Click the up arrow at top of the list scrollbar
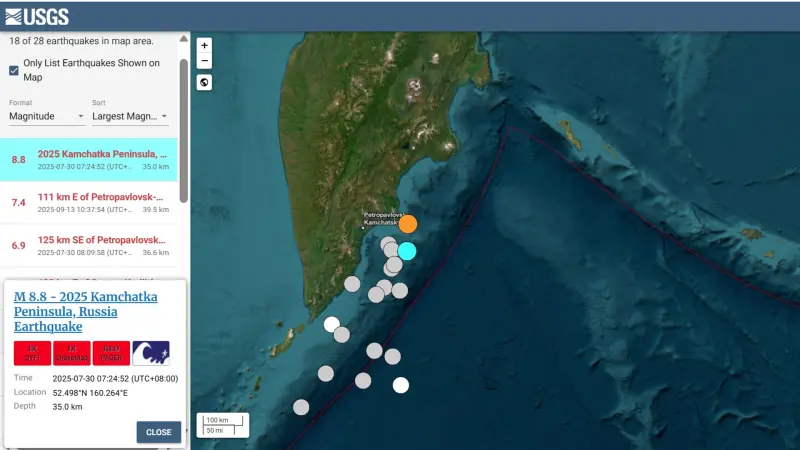This screenshot has height=450, width=800. (183, 38)
